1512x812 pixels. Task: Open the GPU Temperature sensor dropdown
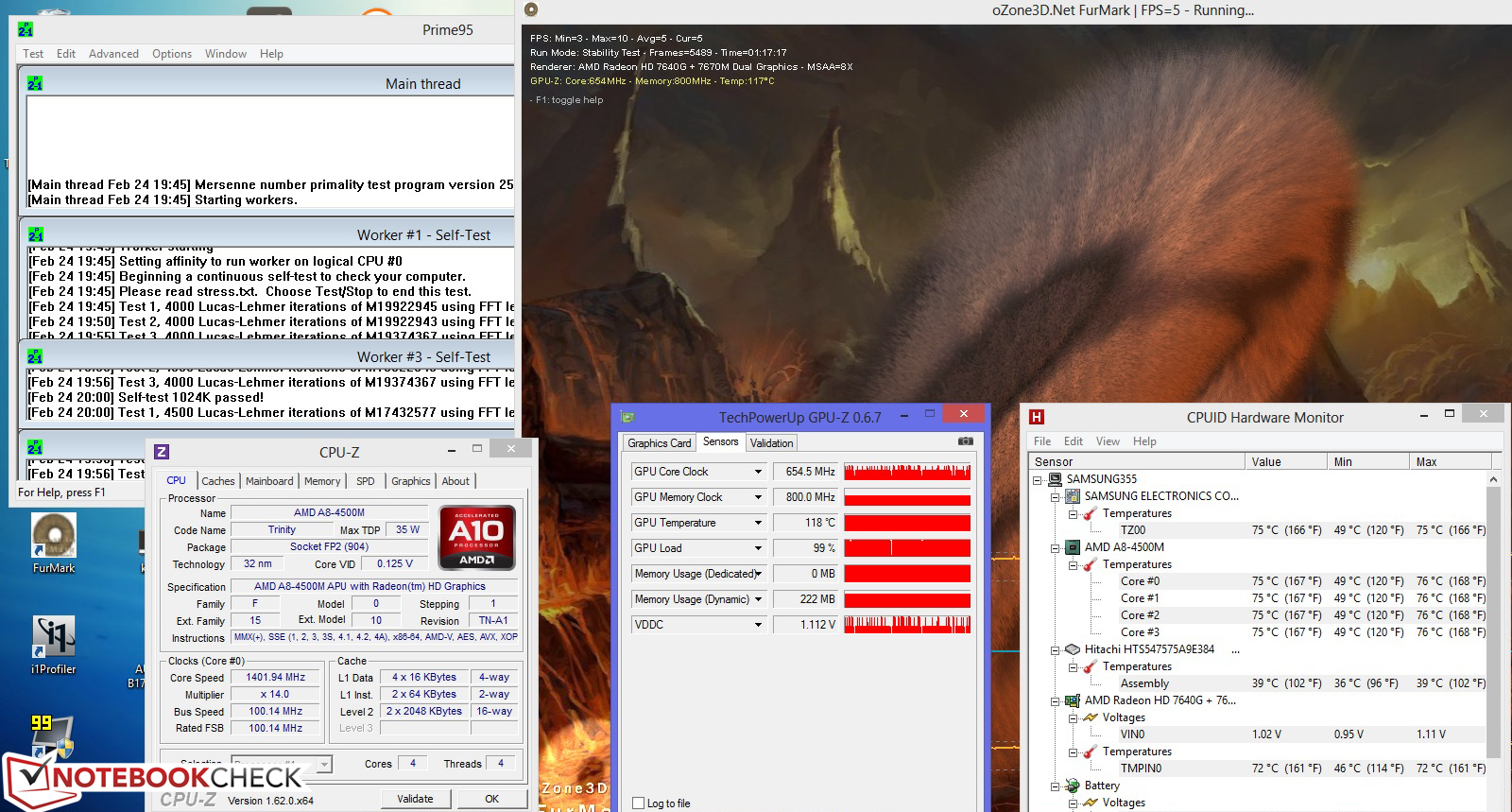pos(757,523)
